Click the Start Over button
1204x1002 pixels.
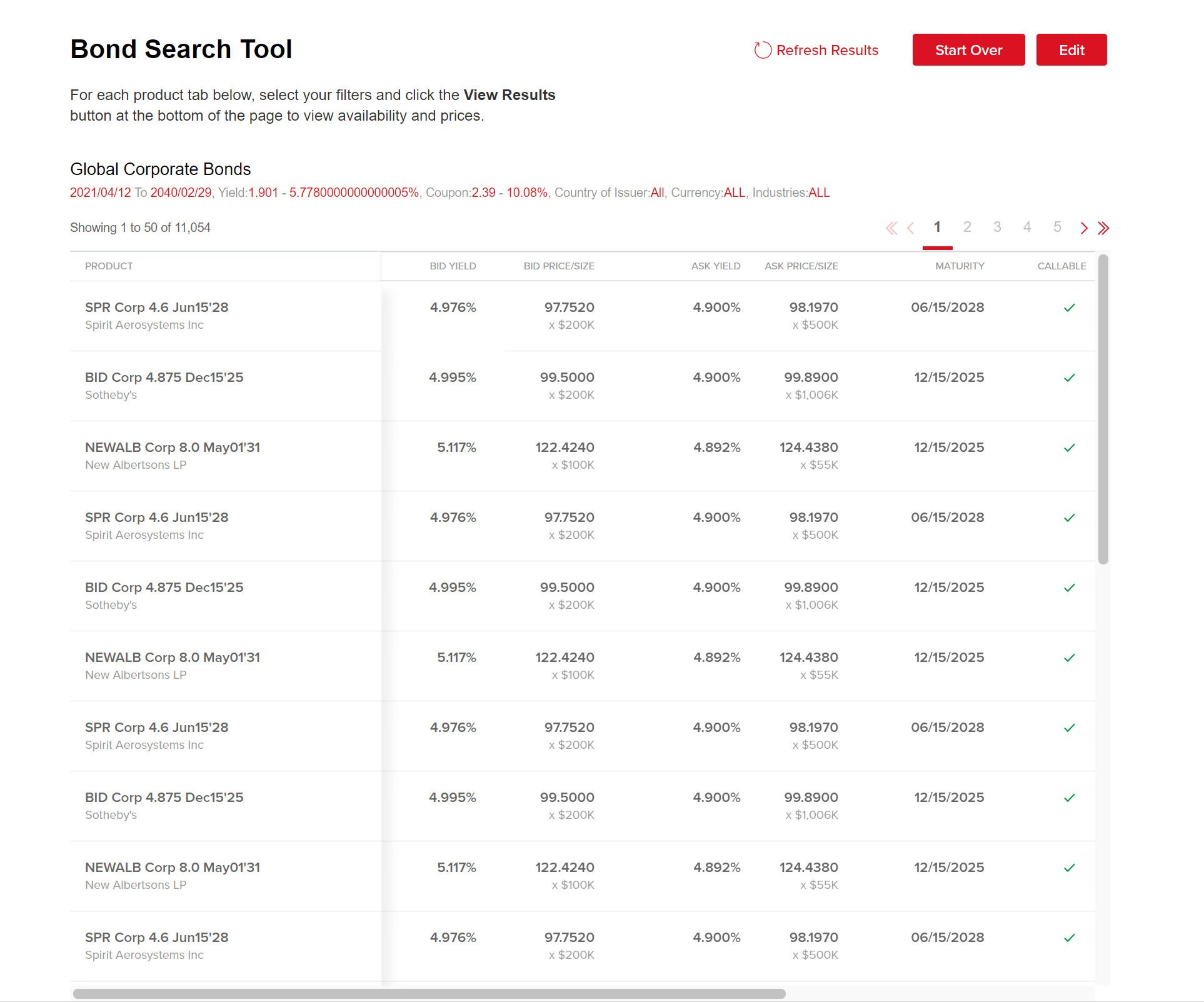pyautogui.click(x=968, y=50)
